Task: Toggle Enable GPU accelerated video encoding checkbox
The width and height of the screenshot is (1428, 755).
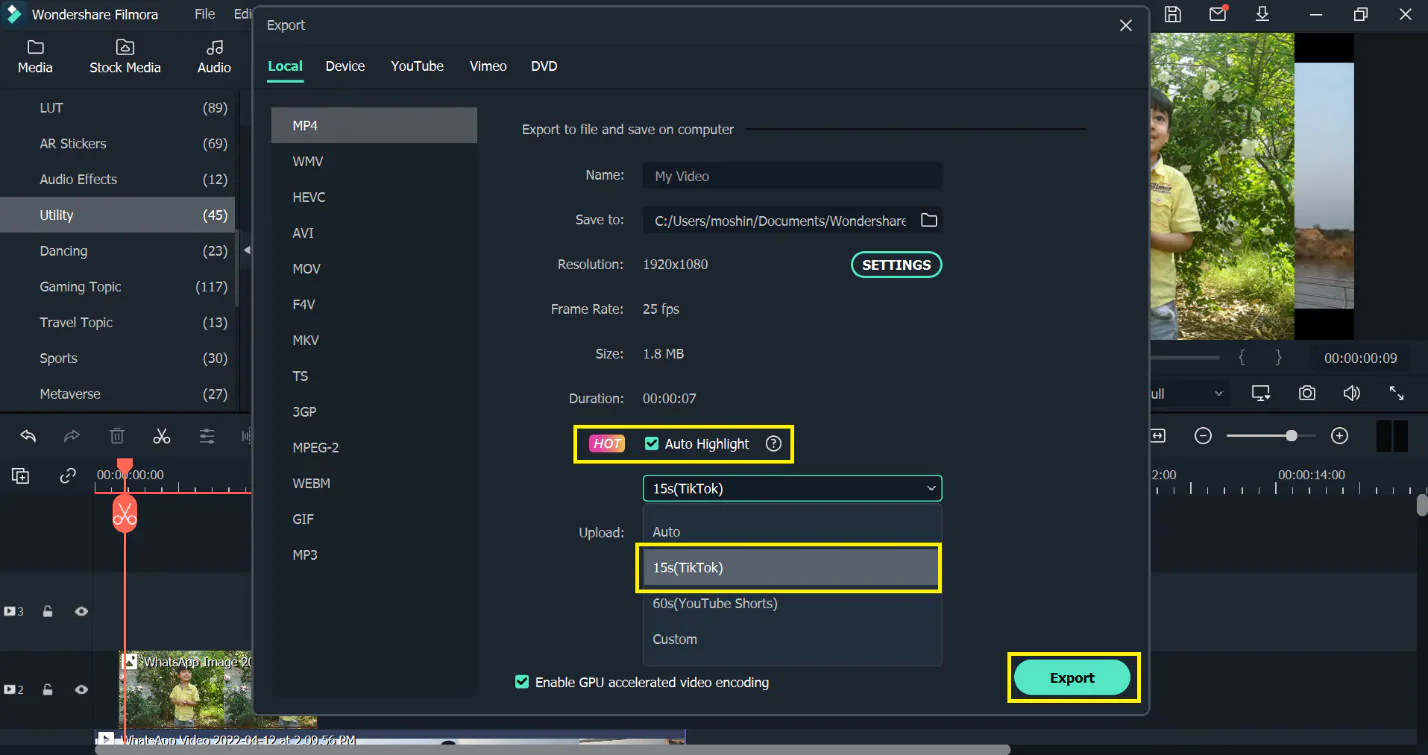Action: click(x=521, y=682)
